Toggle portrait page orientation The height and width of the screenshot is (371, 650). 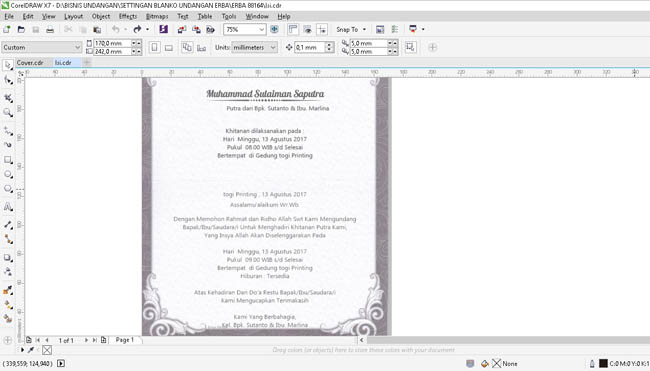pyautogui.click(x=154, y=47)
